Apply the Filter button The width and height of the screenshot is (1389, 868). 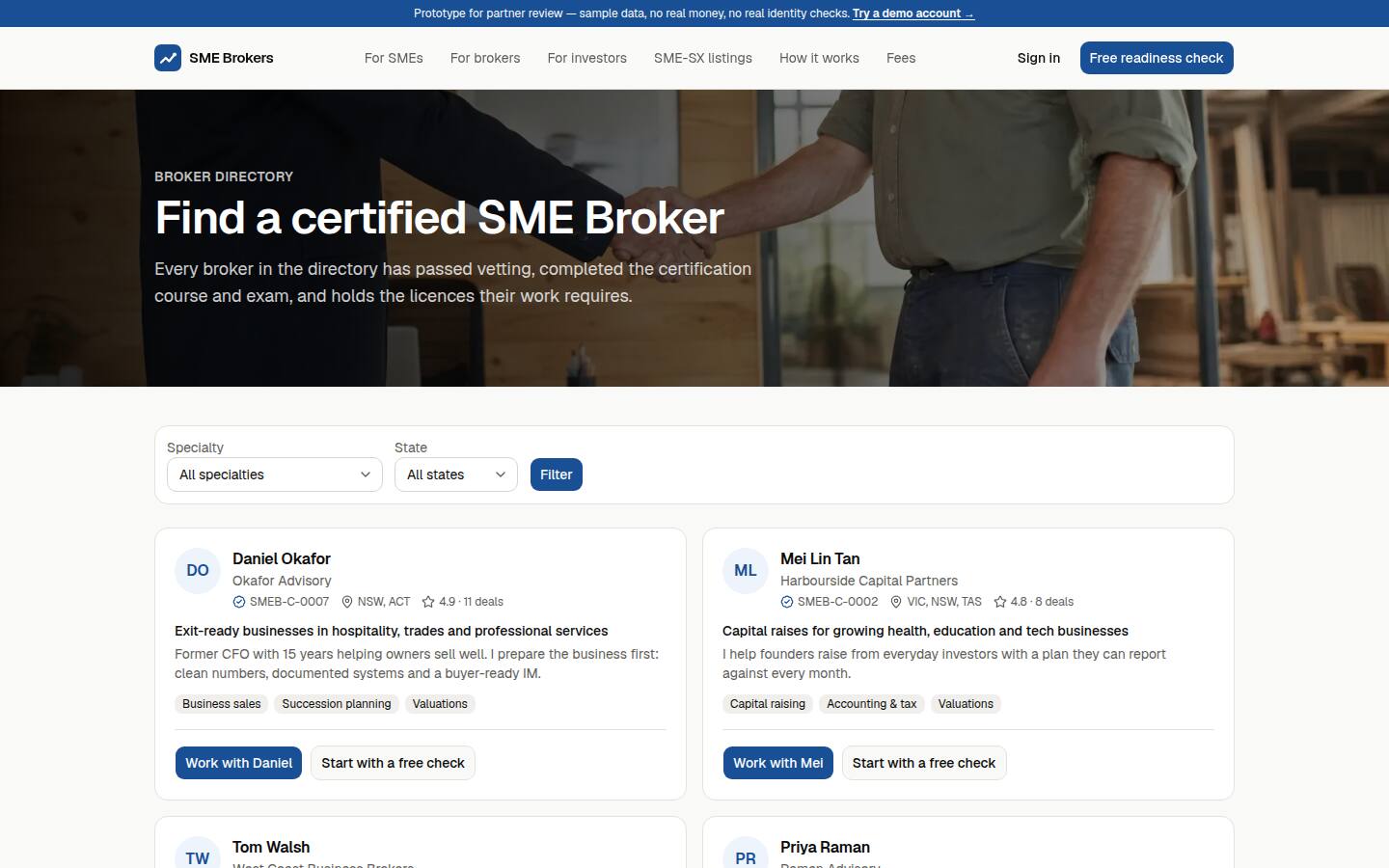point(557,475)
